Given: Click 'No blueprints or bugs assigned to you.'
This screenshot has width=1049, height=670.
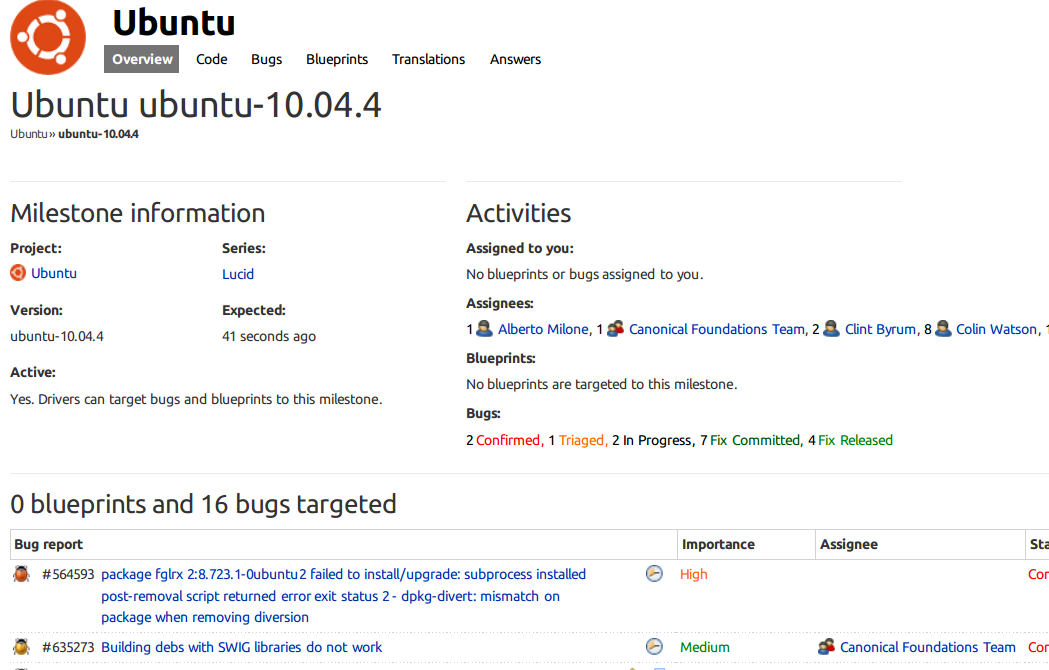Looking at the screenshot, I should click(x=585, y=274).
